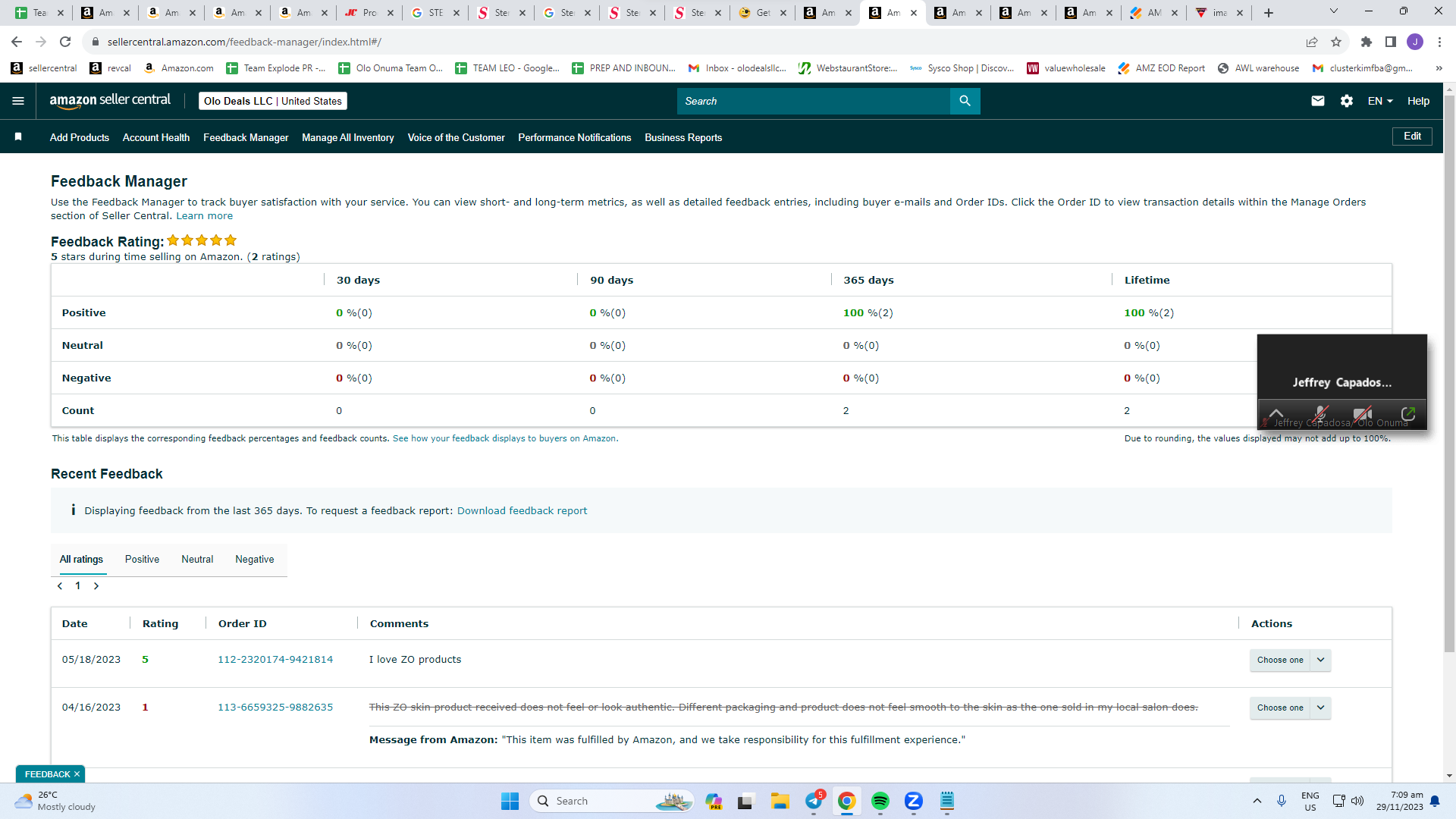Toggle the camera in Zoom floating panel
Image resolution: width=1456 pixels, height=819 pixels.
tap(1363, 414)
